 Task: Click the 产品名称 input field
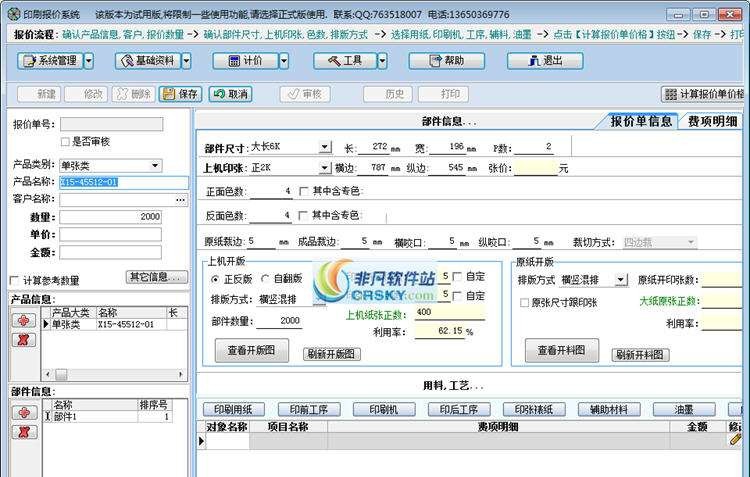[123, 183]
